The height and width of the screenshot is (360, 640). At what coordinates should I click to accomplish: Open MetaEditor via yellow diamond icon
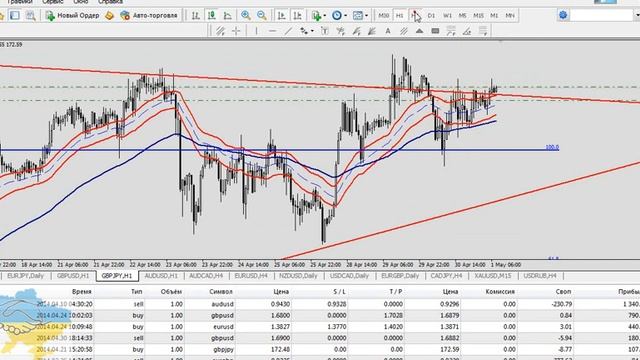pos(109,16)
